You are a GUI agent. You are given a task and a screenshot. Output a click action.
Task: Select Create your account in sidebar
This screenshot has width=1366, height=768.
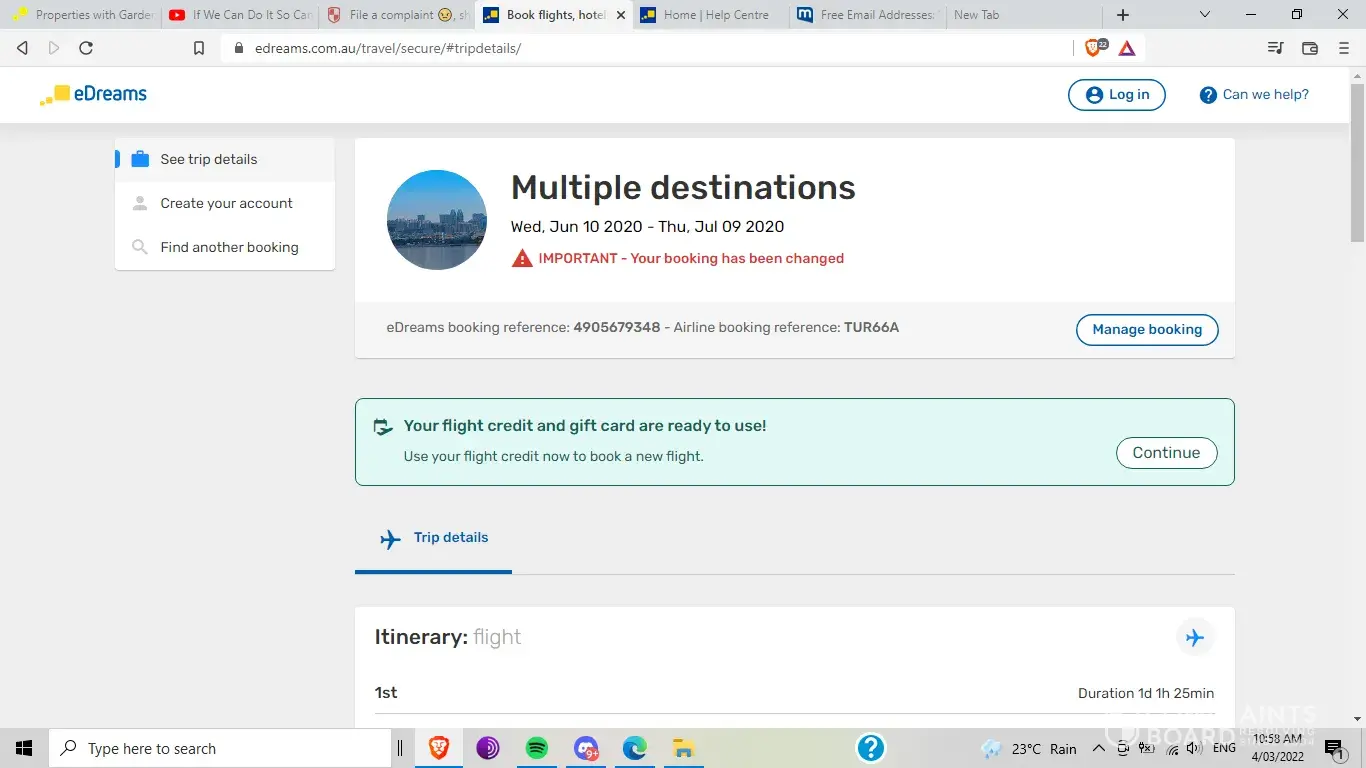226,203
